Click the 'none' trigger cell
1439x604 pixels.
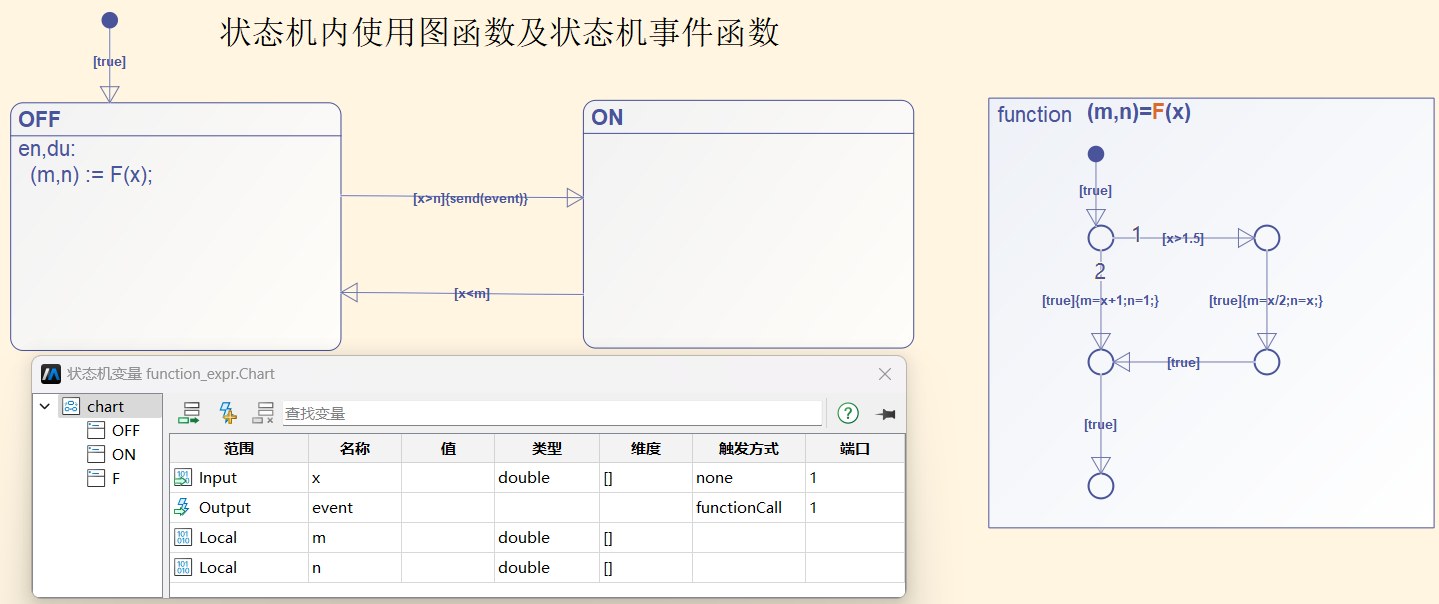pos(749,478)
